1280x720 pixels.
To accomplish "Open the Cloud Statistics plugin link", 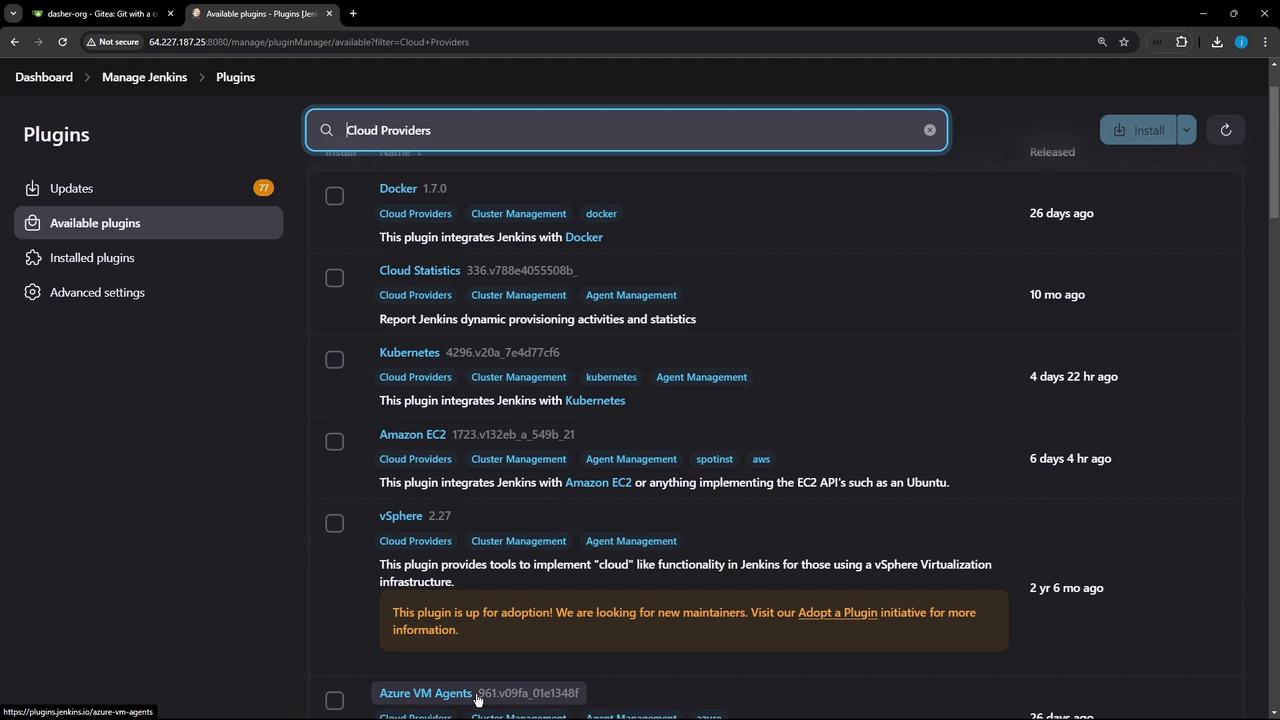I will (x=419, y=271).
